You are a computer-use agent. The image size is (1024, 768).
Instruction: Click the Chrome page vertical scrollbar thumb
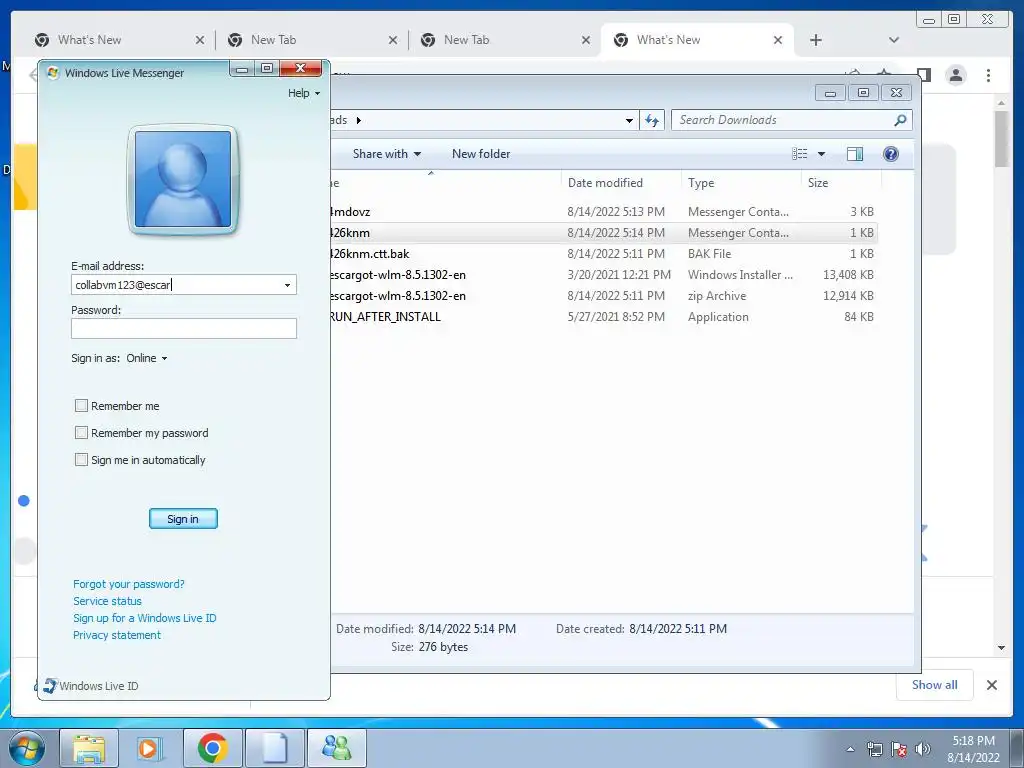pyautogui.click(x=1002, y=139)
